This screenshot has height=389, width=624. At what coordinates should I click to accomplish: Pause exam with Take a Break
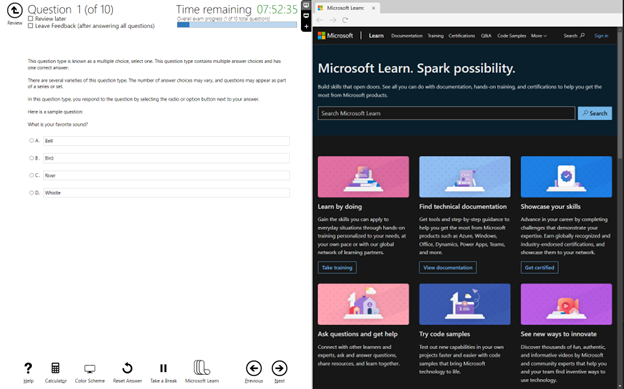(x=163, y=368)
